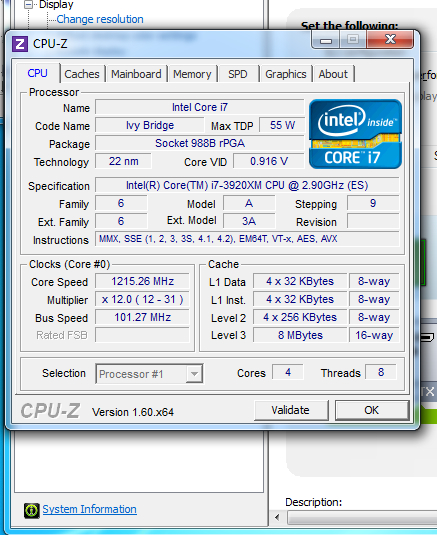The height and width of the screenshot is (535, 437).
Task: Select the CPU tab
Action: (x=38, y=73)
